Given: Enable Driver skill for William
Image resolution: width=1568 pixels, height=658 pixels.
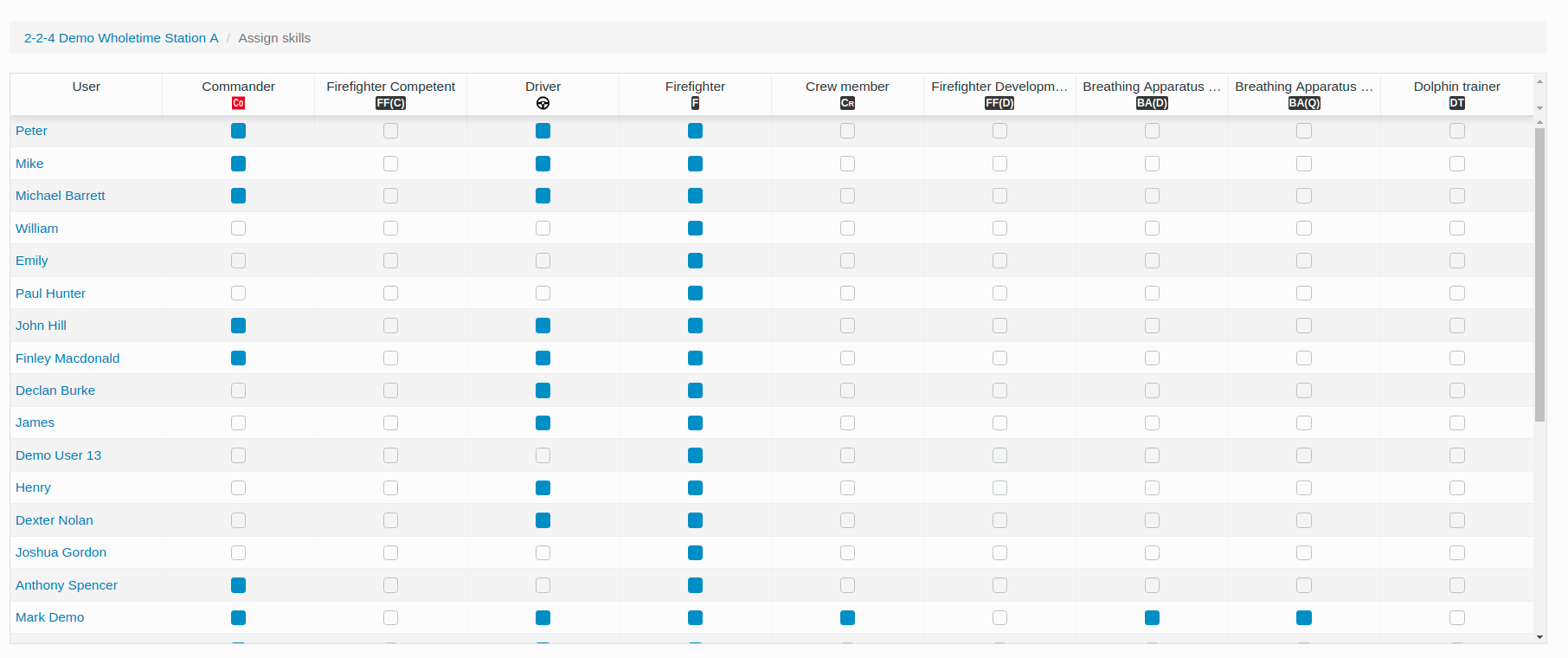Looking at the screenshot, I should pos(543,229).
